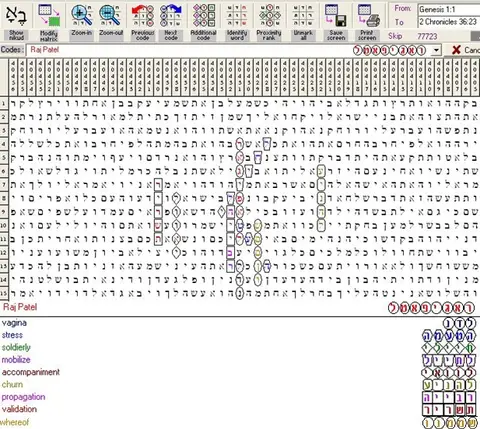Click the Unmark all label button
Screen dimensions: 480x429
click(x=303, y=35)
